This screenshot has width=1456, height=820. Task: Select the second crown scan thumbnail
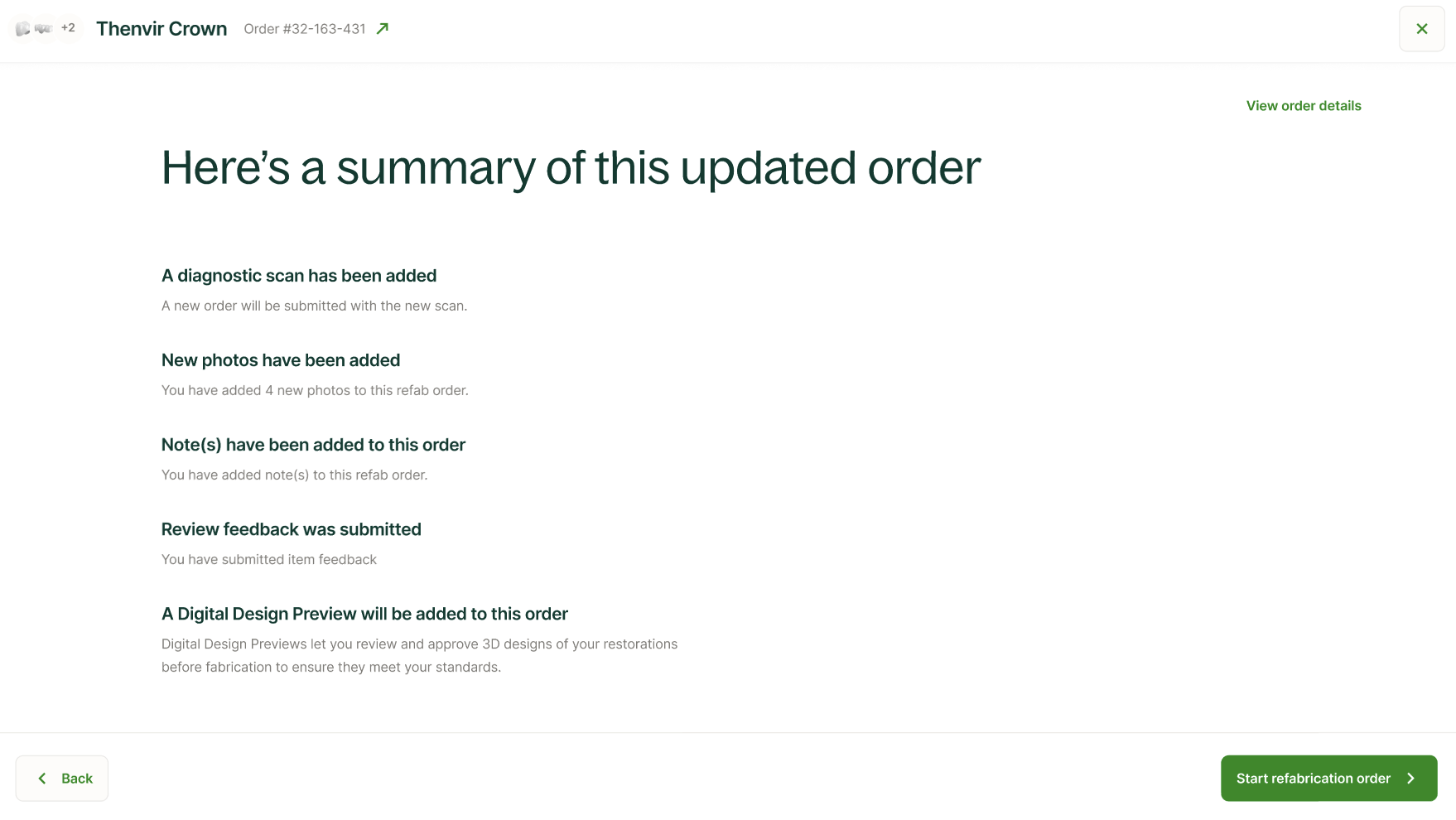tap(42, 27)
